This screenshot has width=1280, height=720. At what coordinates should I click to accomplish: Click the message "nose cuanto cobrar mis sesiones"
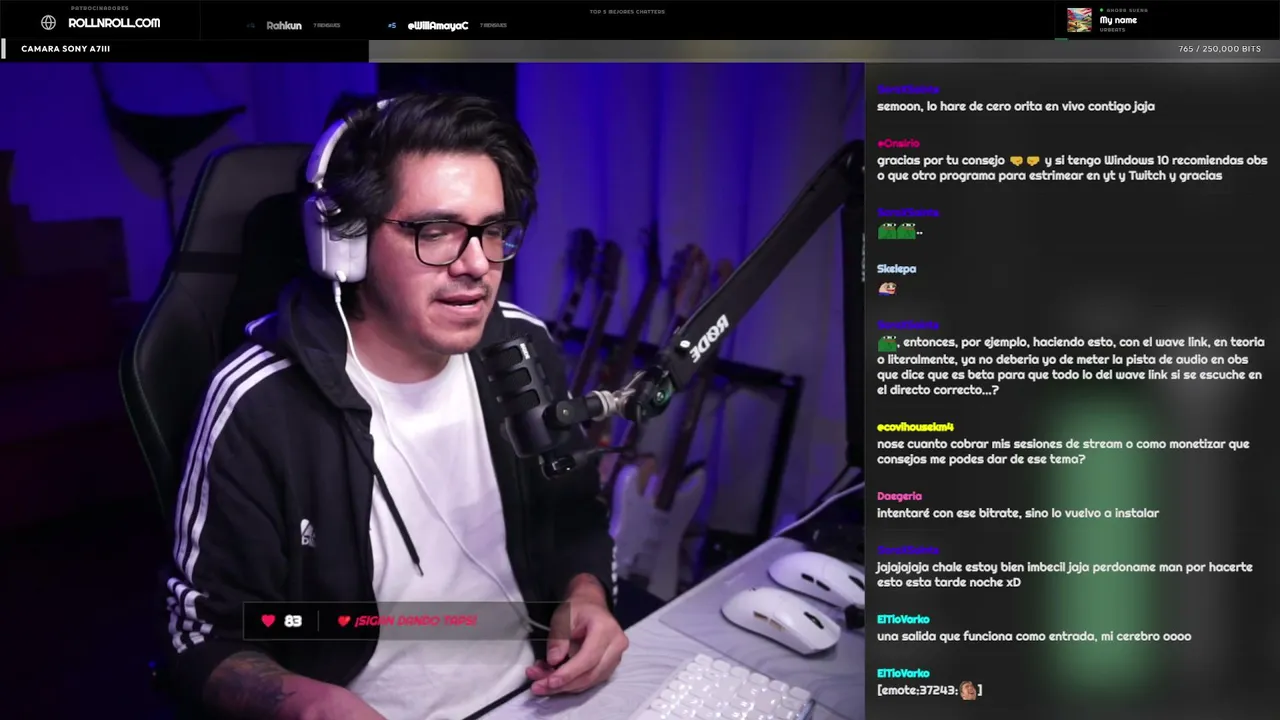[1063, 452]
